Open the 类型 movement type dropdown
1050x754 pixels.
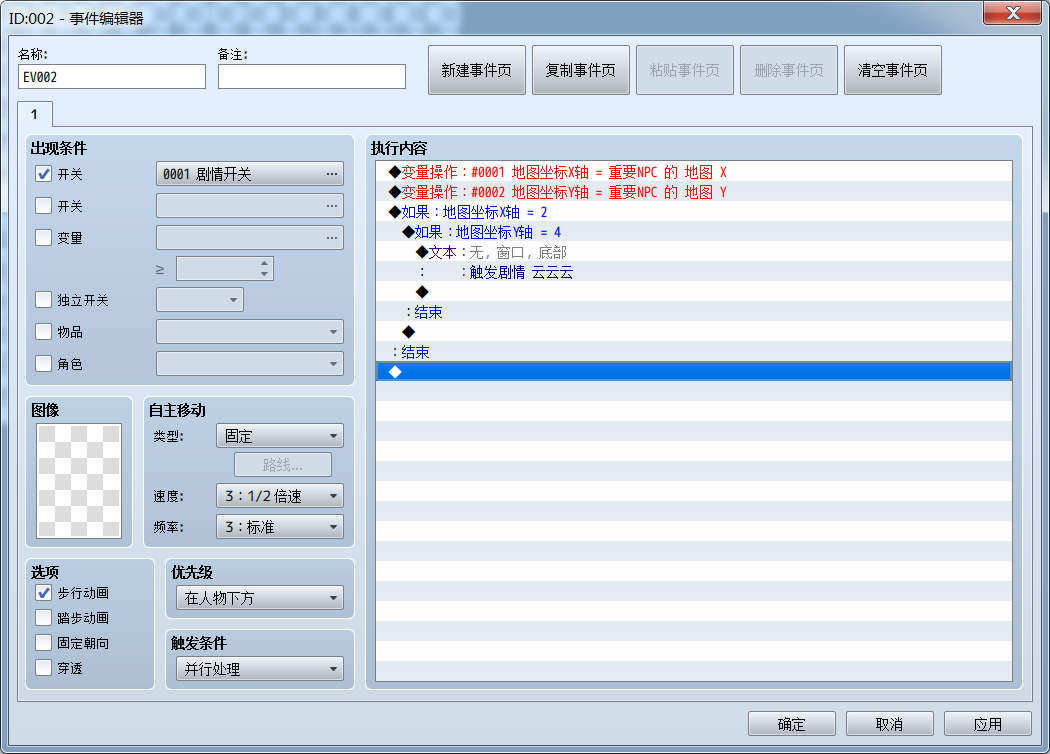tap(280, 436)
